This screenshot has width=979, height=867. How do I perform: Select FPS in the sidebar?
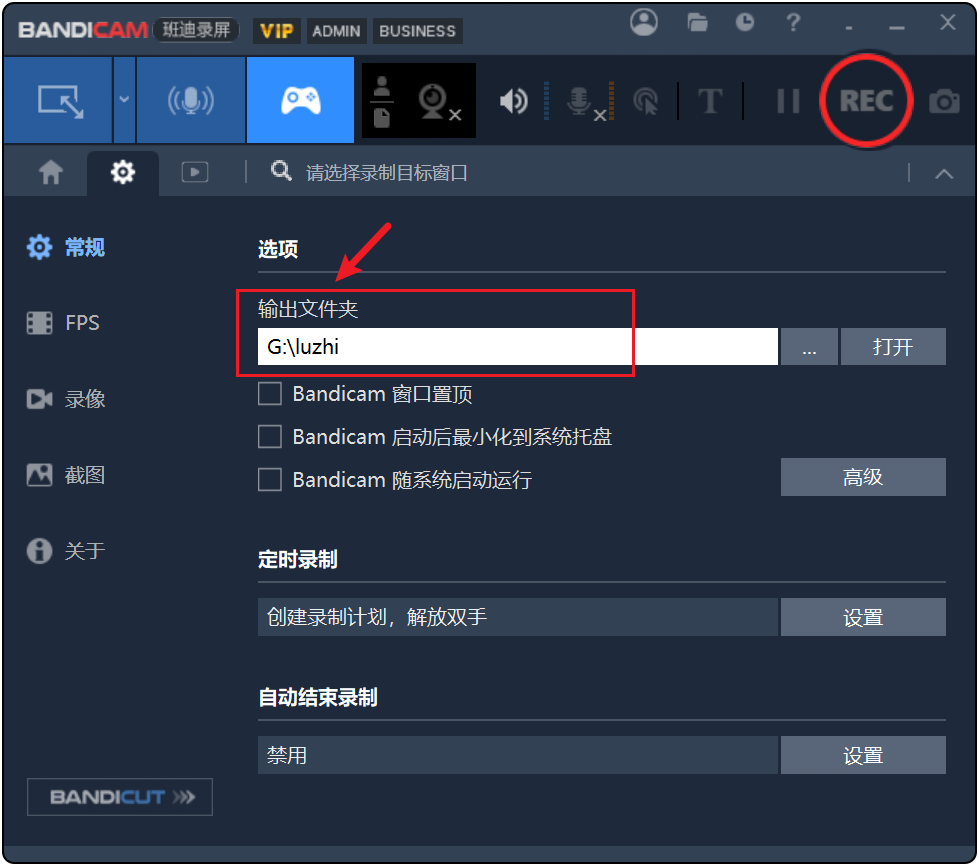(x=63, y=323)
